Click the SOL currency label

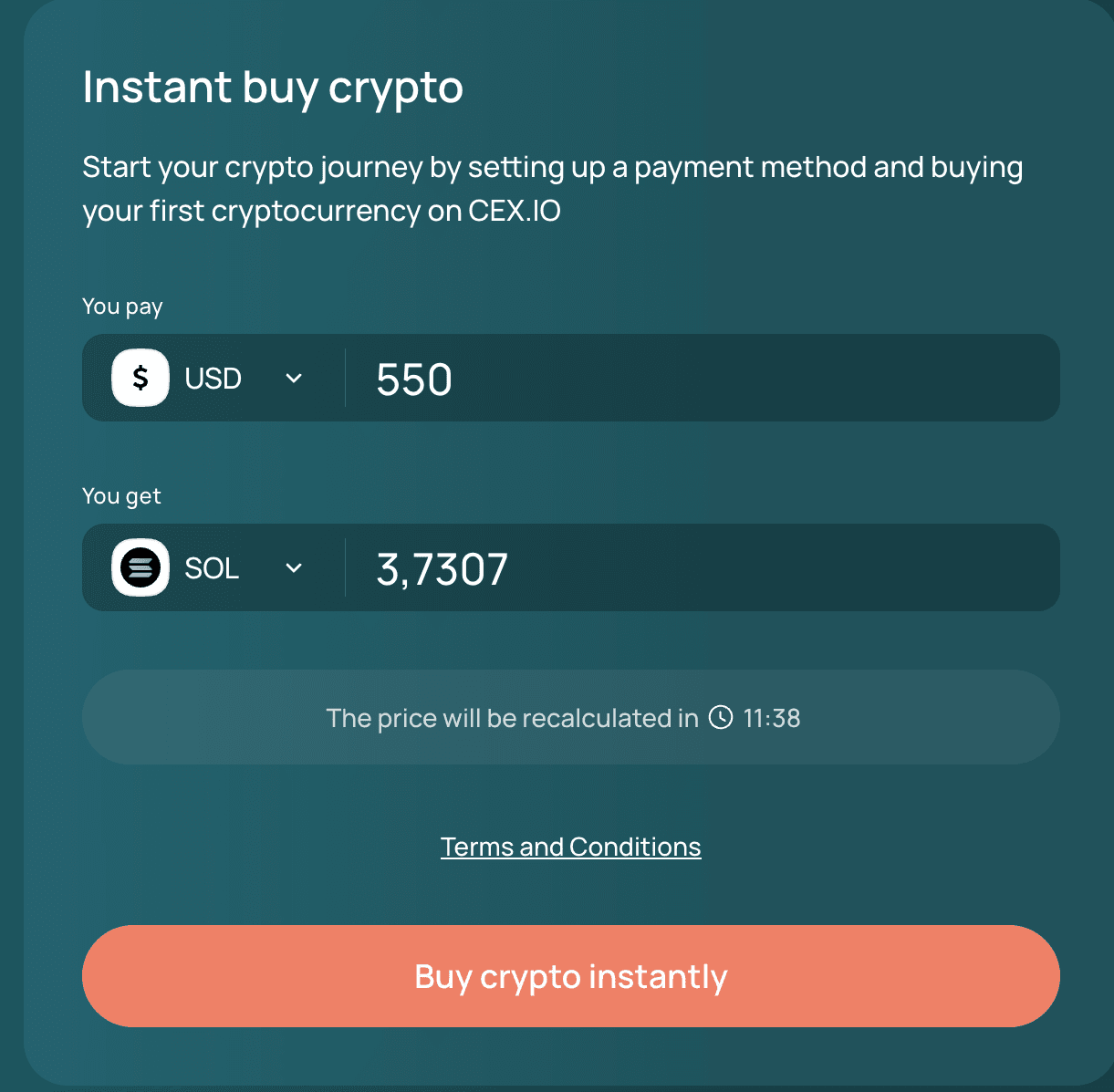pyautogui.click(x=212, y=568)
